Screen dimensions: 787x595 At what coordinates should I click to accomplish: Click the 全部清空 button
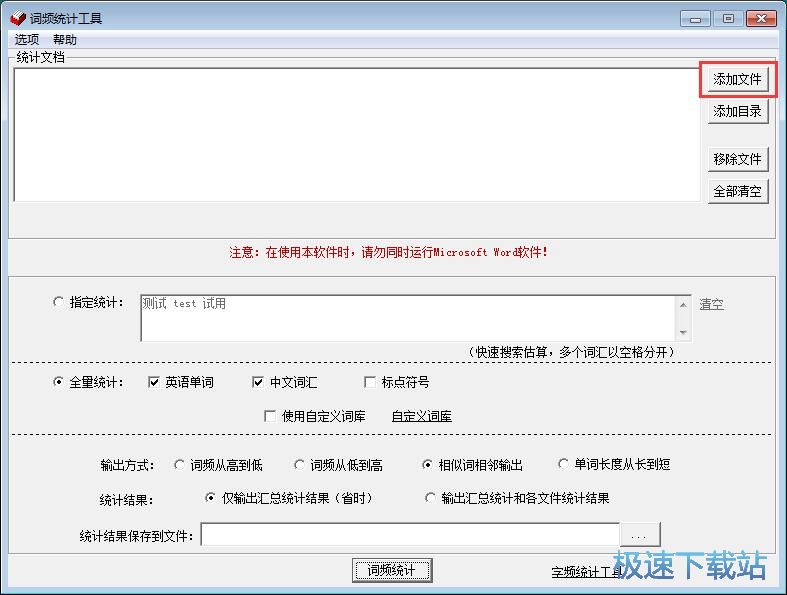[x=737, y=191]
